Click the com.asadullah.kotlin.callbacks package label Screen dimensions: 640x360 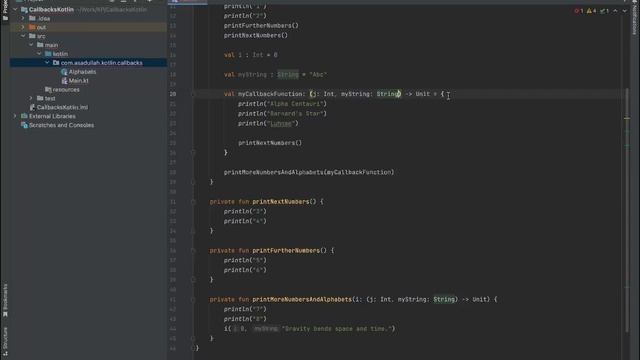coord(102,63)
